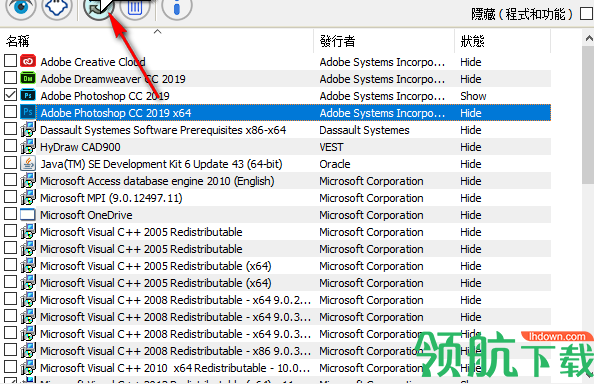
Task: Click the Dreamweaver Dw icon
Action: pos(28,78)
